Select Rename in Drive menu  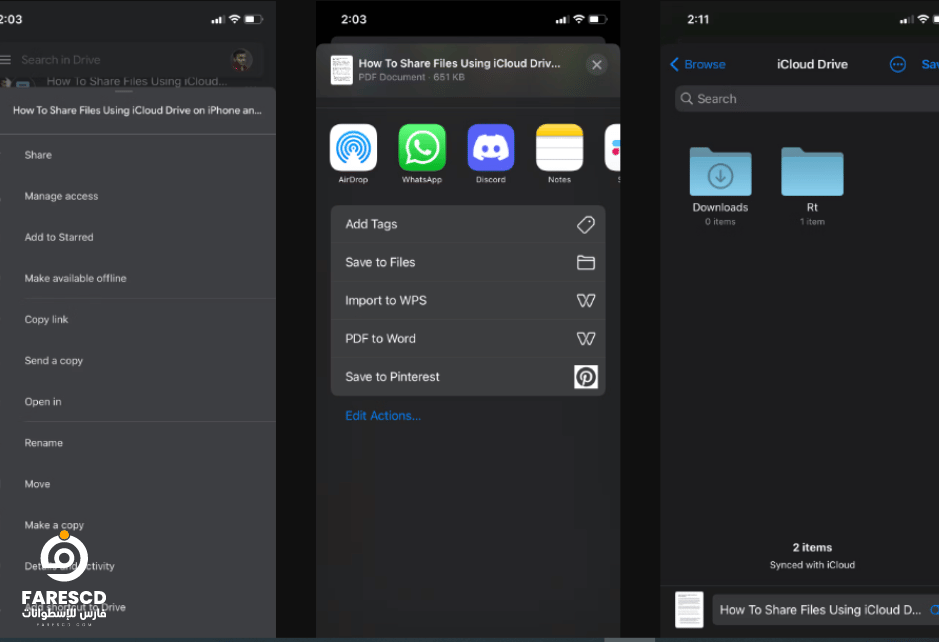click(138, 443)
